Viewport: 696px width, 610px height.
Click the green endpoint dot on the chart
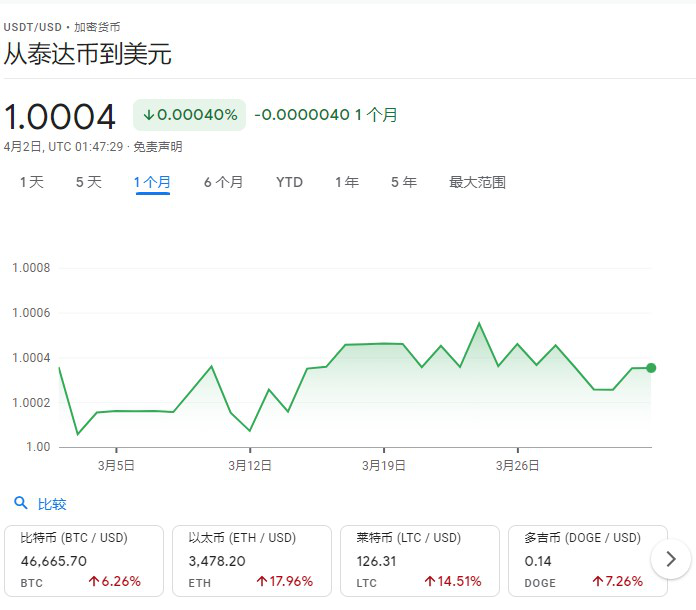(651, 368)
